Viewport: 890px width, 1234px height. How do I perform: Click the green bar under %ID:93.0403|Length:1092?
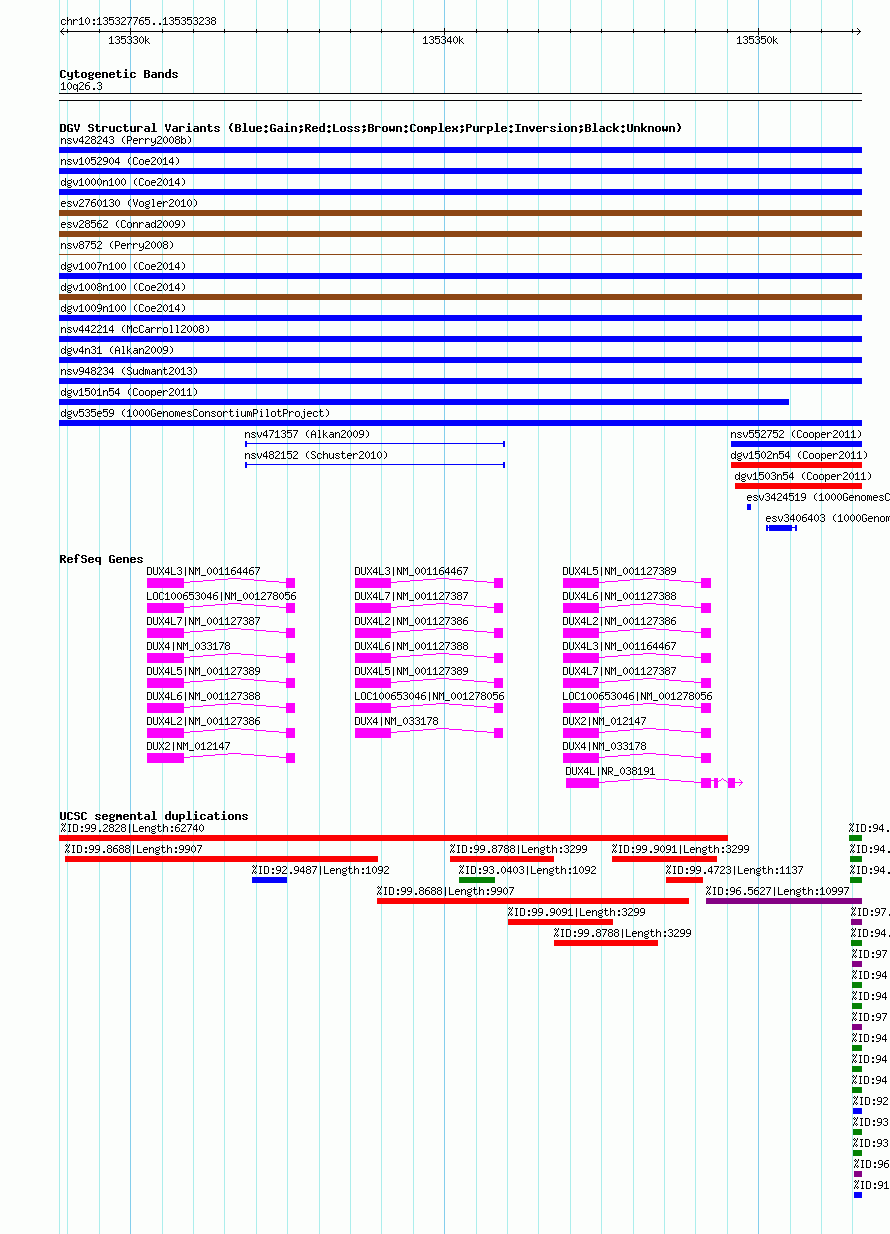(x=477, y=880)
